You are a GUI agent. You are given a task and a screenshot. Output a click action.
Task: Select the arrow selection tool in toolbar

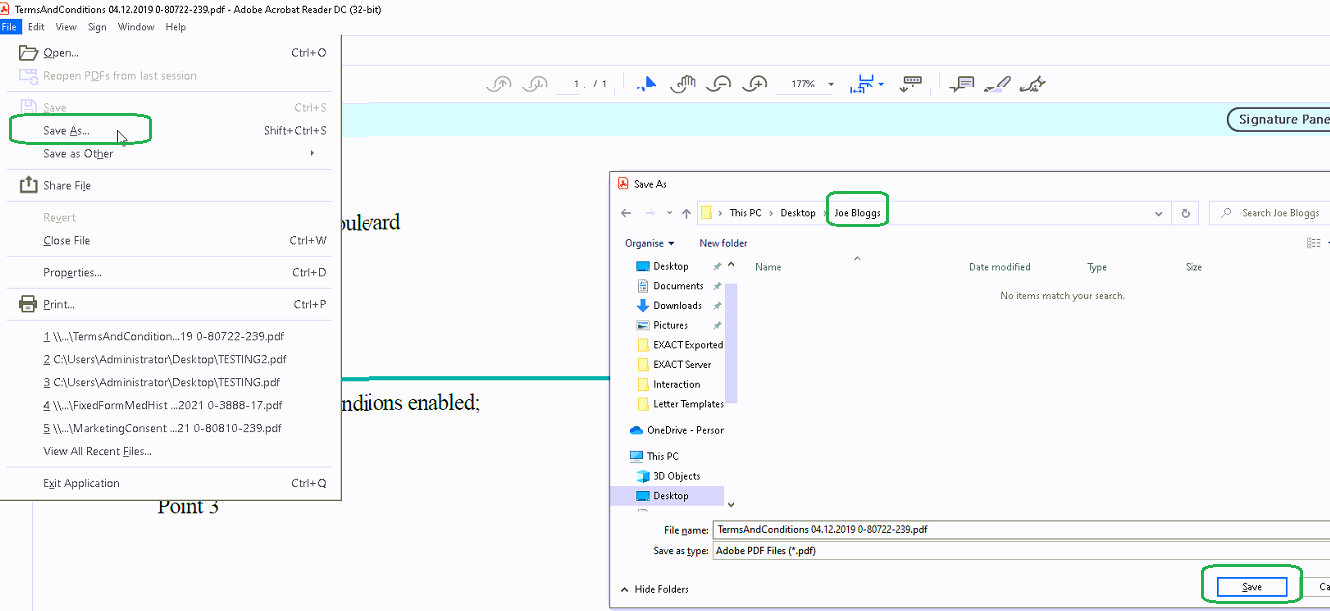pyautogui.click(x=648, y=84)
